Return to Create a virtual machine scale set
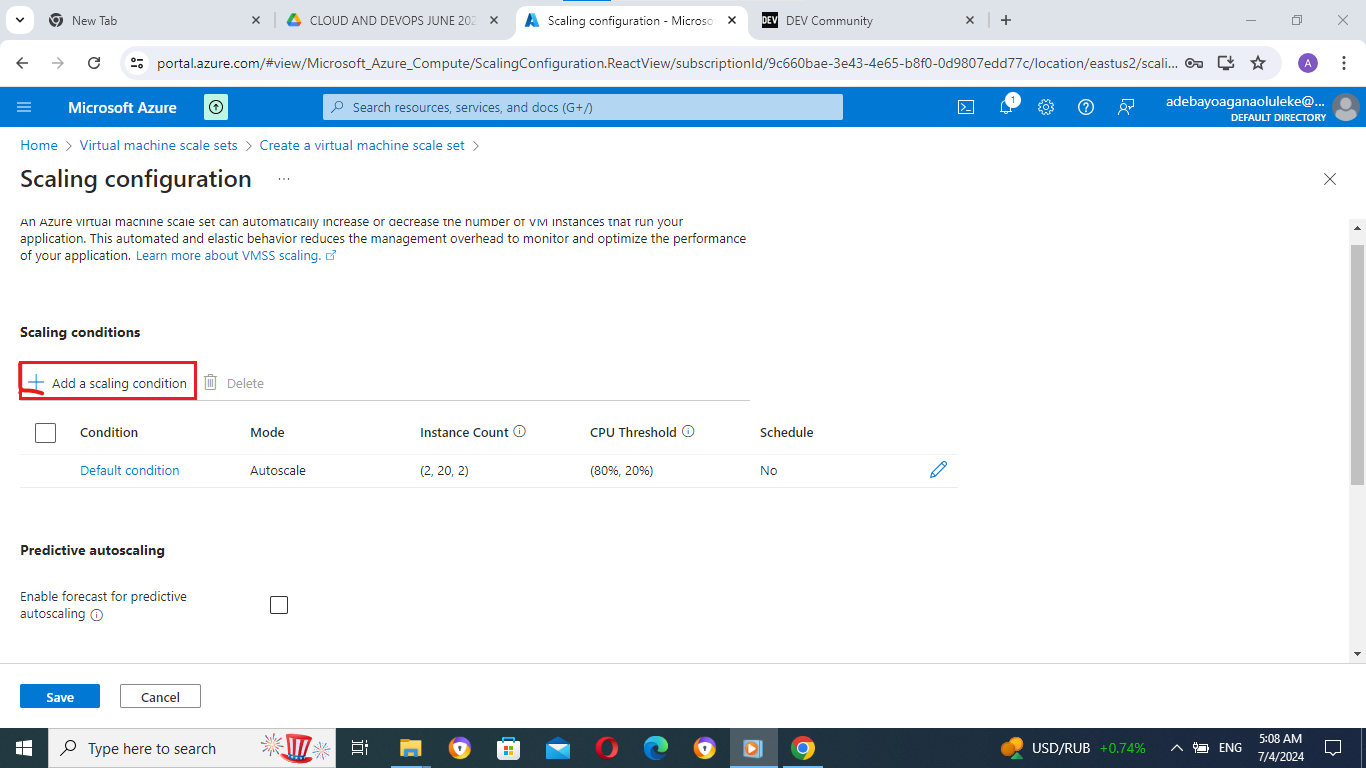This screenshot has width=1366, height=768. pyautogui.click(x=362, y=145)
